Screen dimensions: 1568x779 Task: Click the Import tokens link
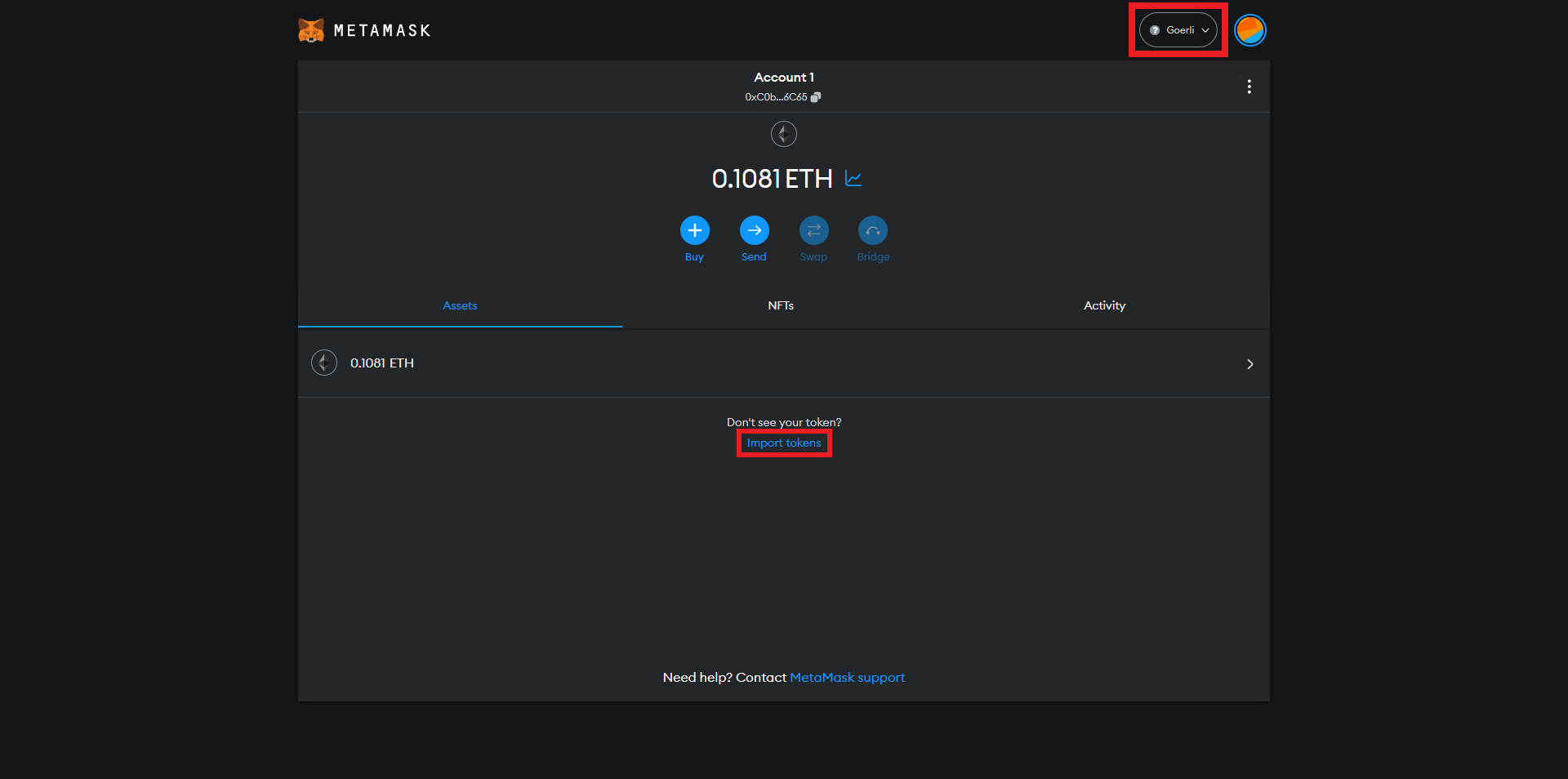coord(784,443)
